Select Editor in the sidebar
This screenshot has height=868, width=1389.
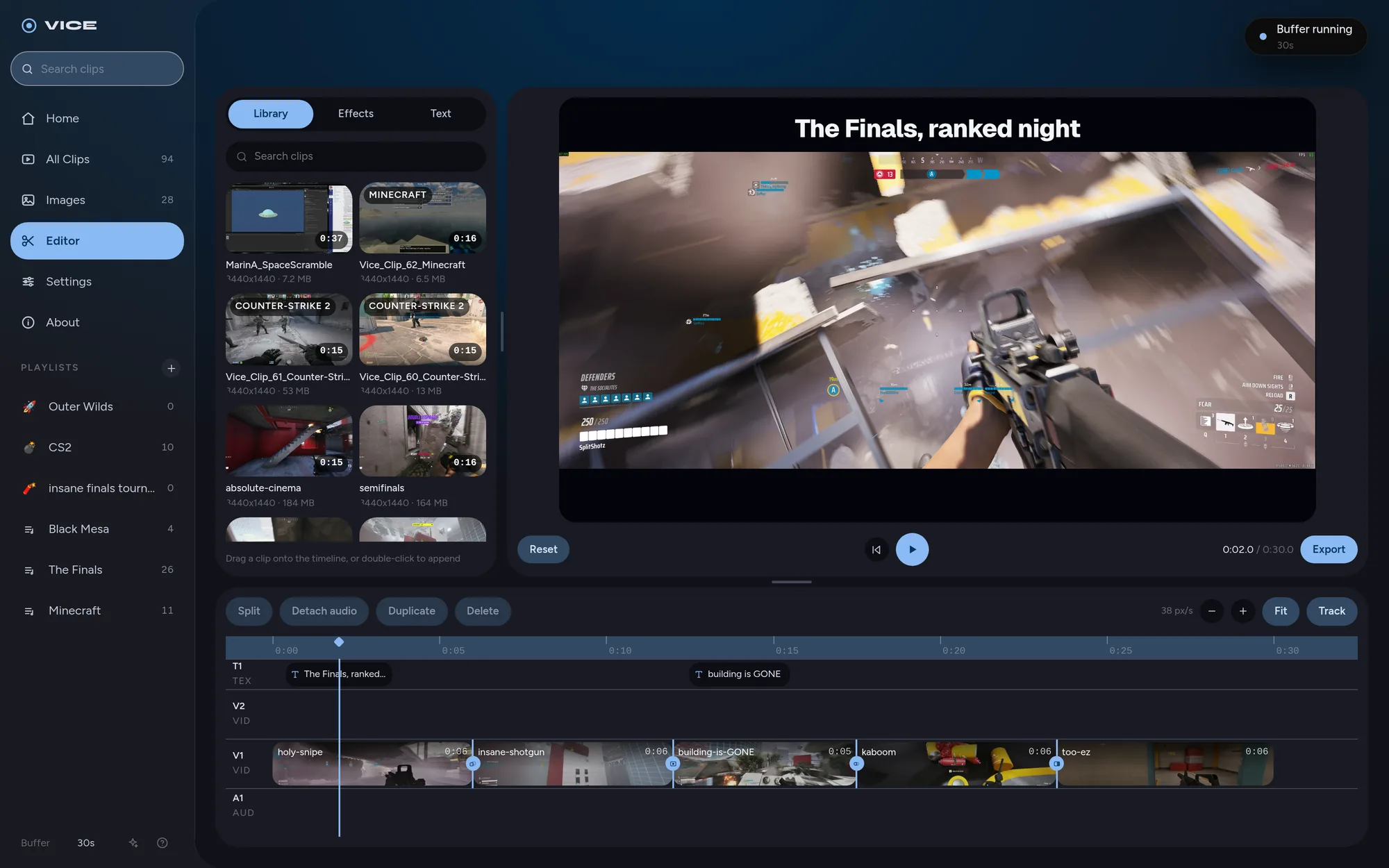97,241
